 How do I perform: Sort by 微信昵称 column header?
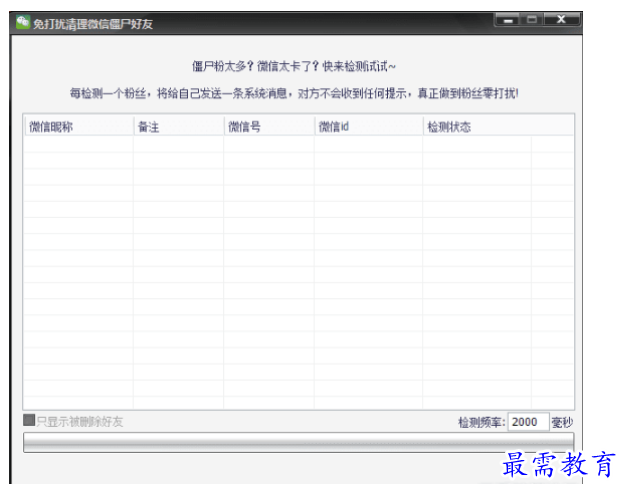click(x=79, y=127)
